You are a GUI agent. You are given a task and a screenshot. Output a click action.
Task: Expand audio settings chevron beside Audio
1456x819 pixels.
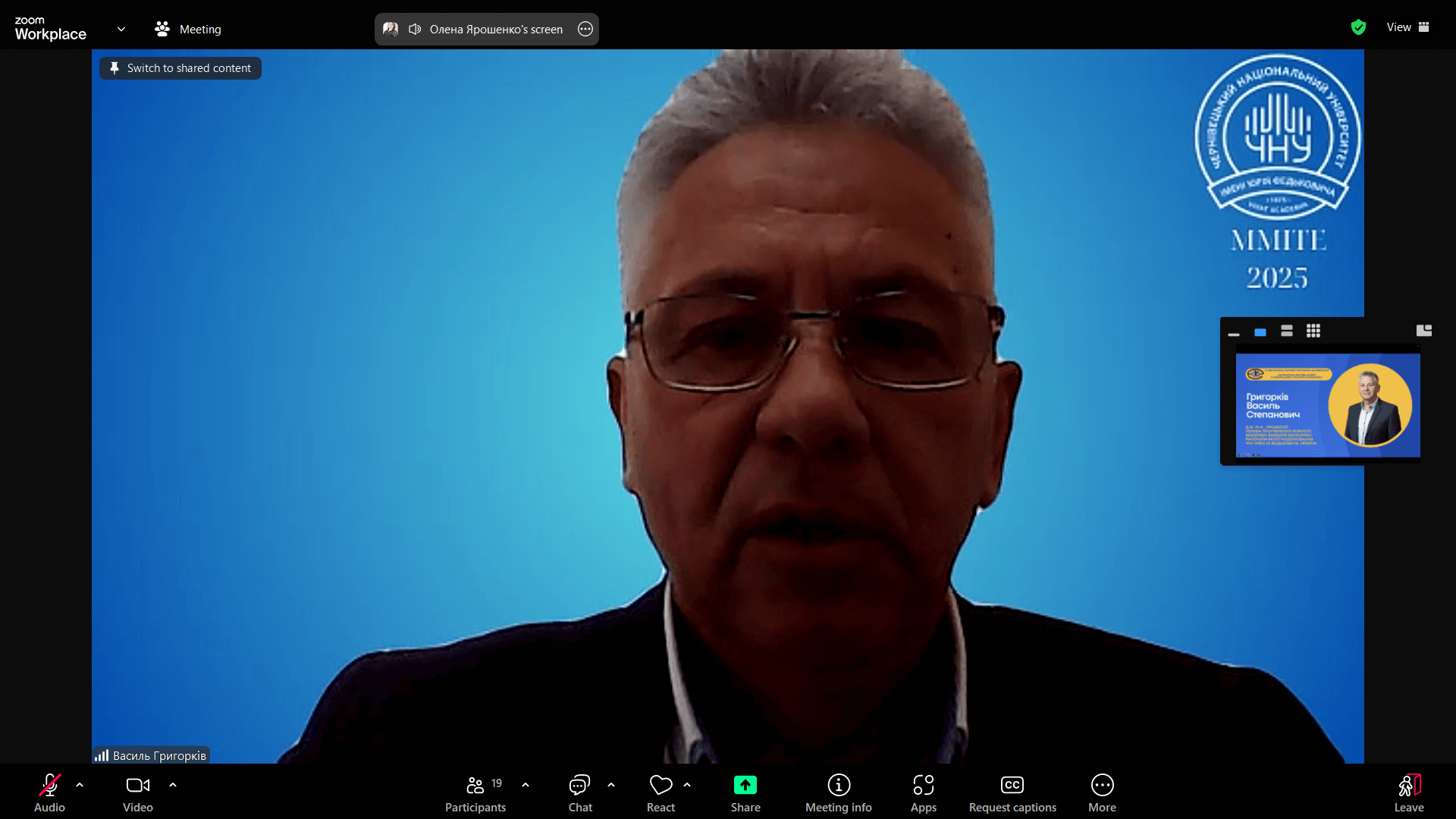point(80,785)
